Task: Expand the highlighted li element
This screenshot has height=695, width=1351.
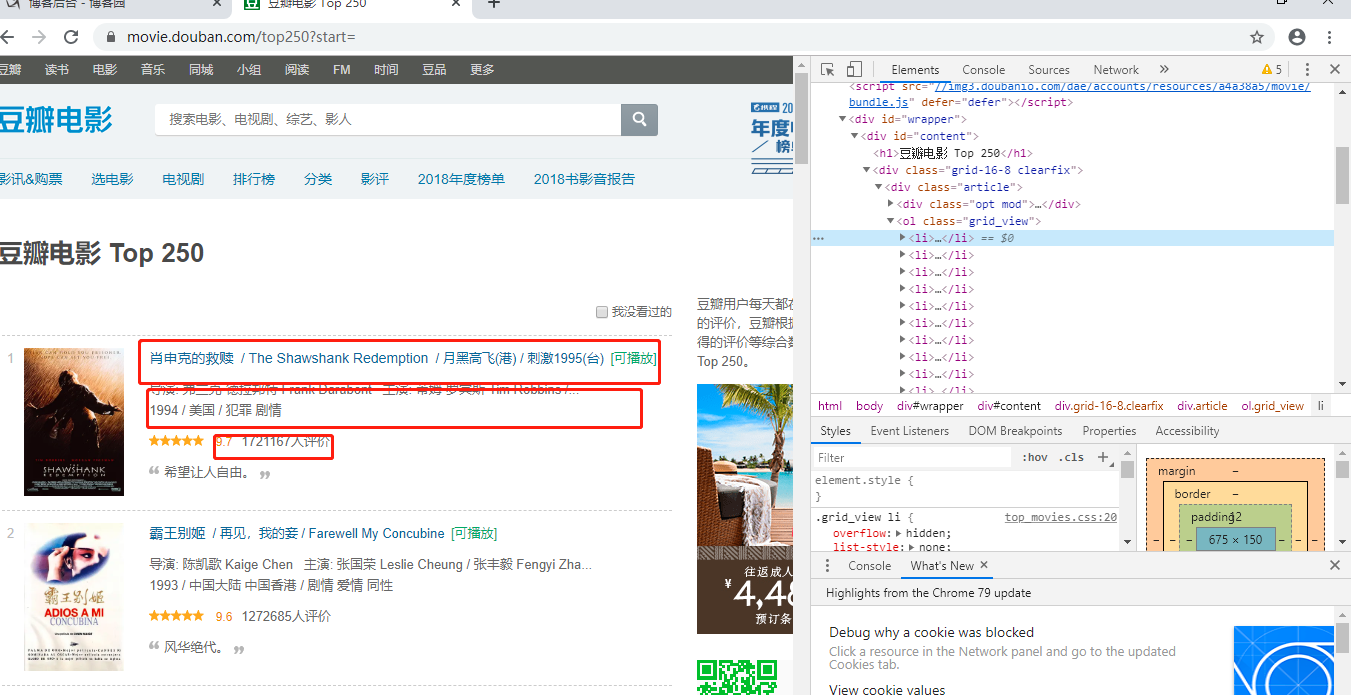Action: coord(902,238)
